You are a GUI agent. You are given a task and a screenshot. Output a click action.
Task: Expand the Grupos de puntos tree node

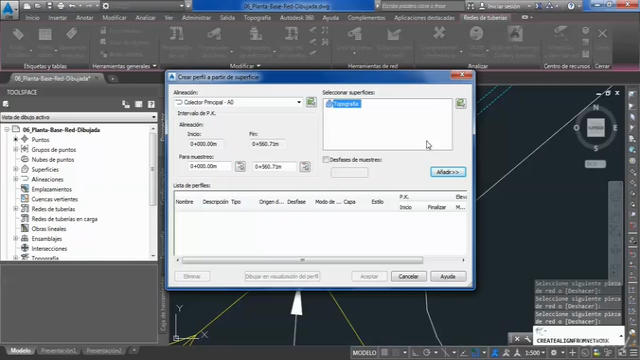coord(16,150)
